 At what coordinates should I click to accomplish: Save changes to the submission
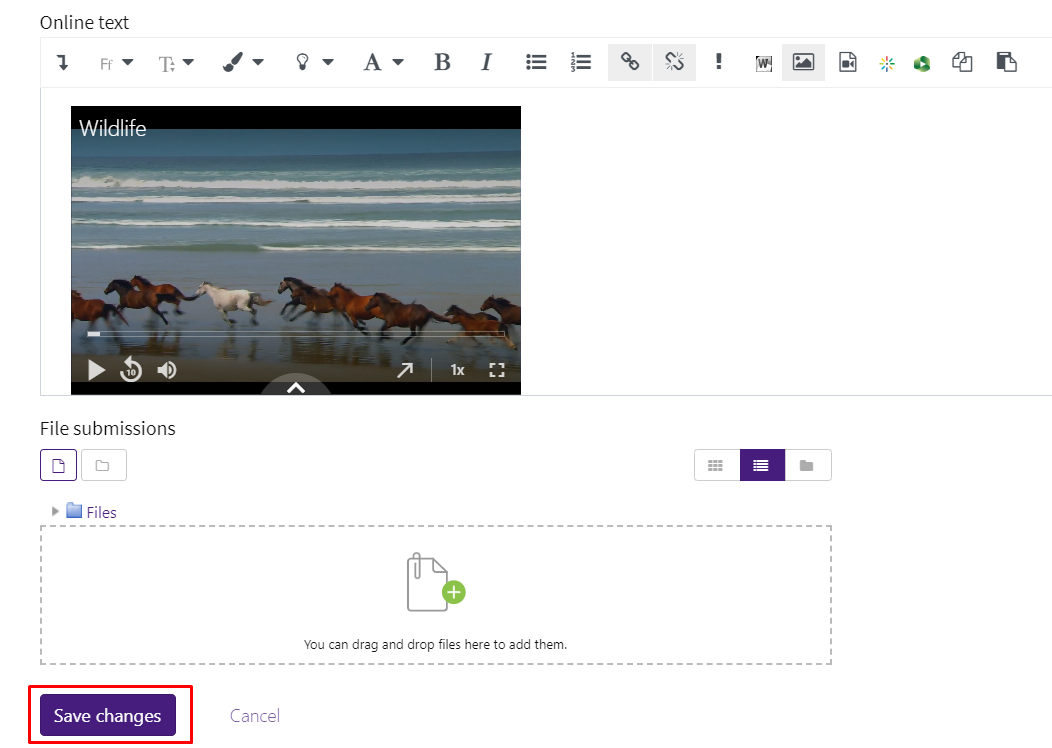(x=107, y=715)
